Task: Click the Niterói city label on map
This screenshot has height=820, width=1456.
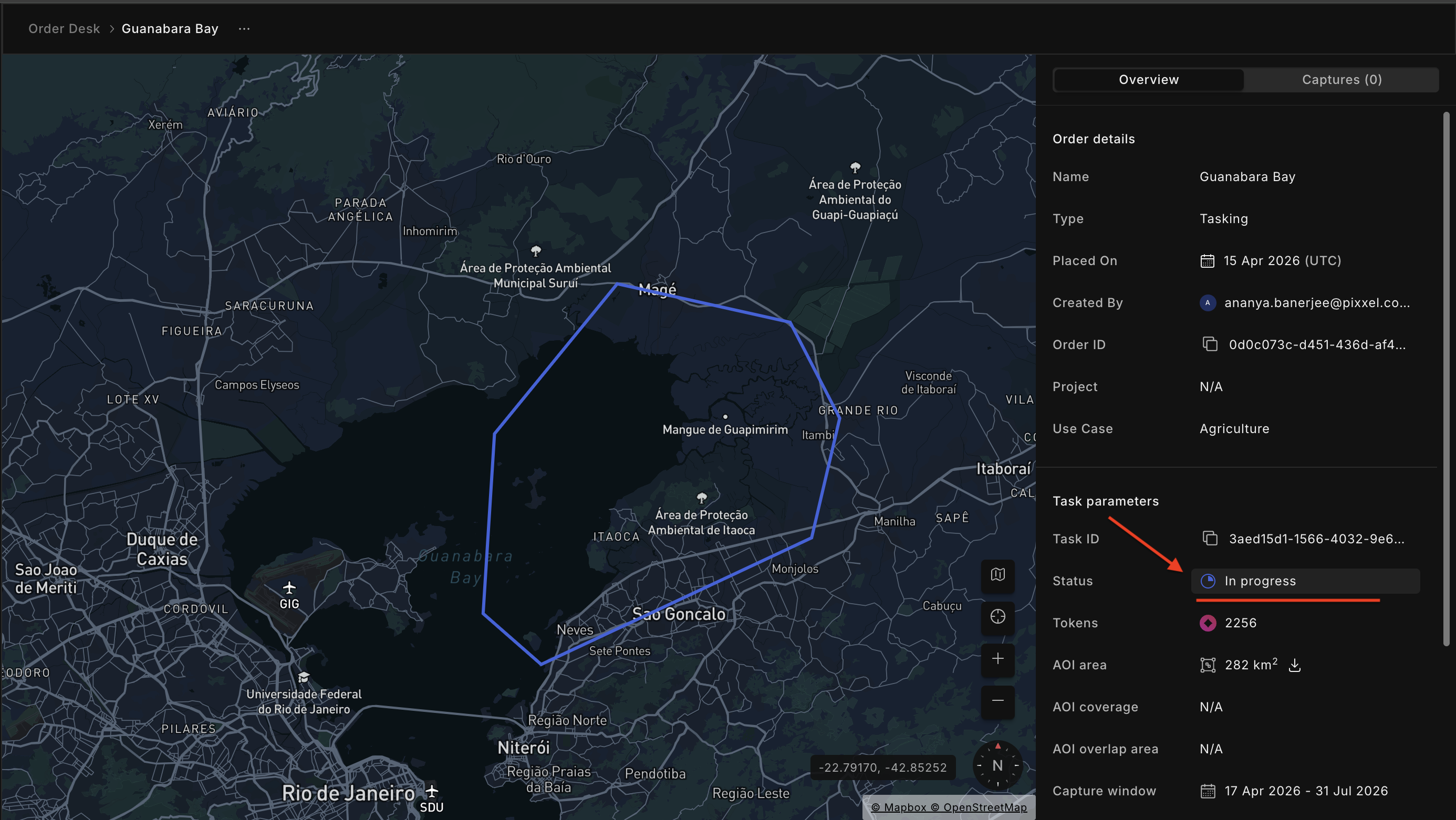Action: (x=523, y=748)
